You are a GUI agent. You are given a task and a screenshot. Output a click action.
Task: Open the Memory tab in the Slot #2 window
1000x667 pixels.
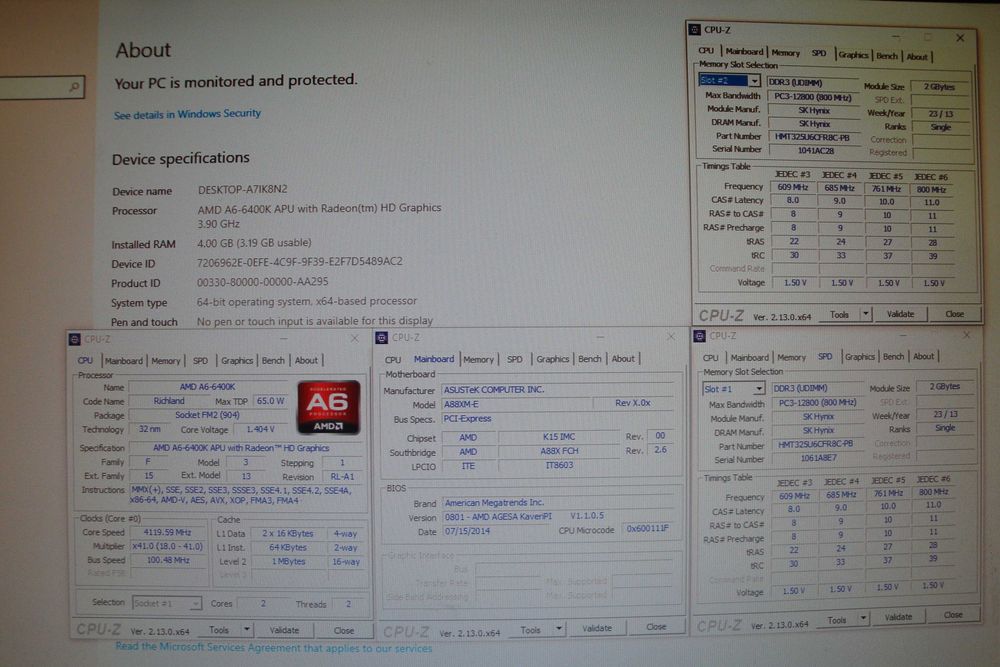tap(785, 53)
